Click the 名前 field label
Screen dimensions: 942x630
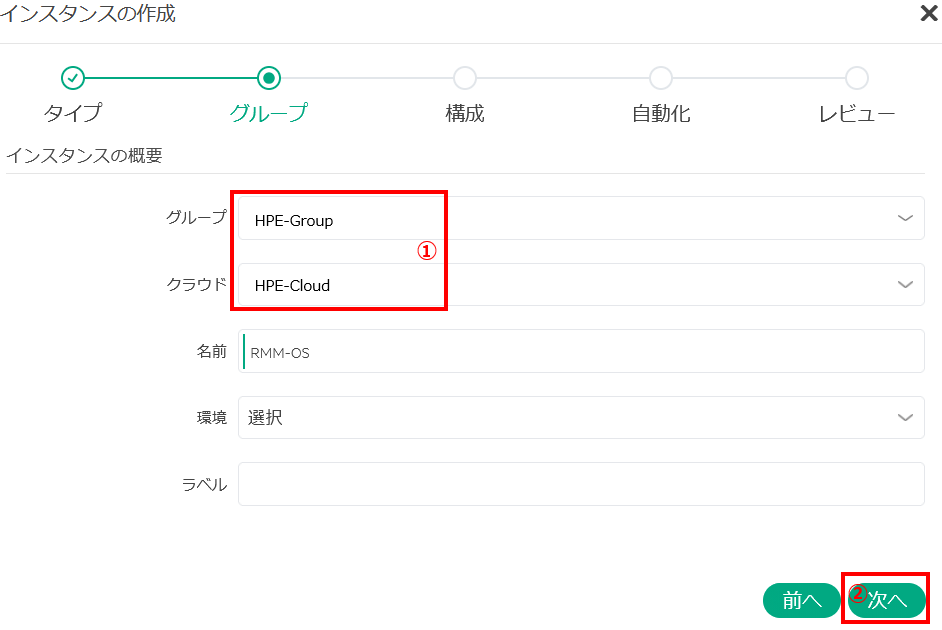pos(211,351)
